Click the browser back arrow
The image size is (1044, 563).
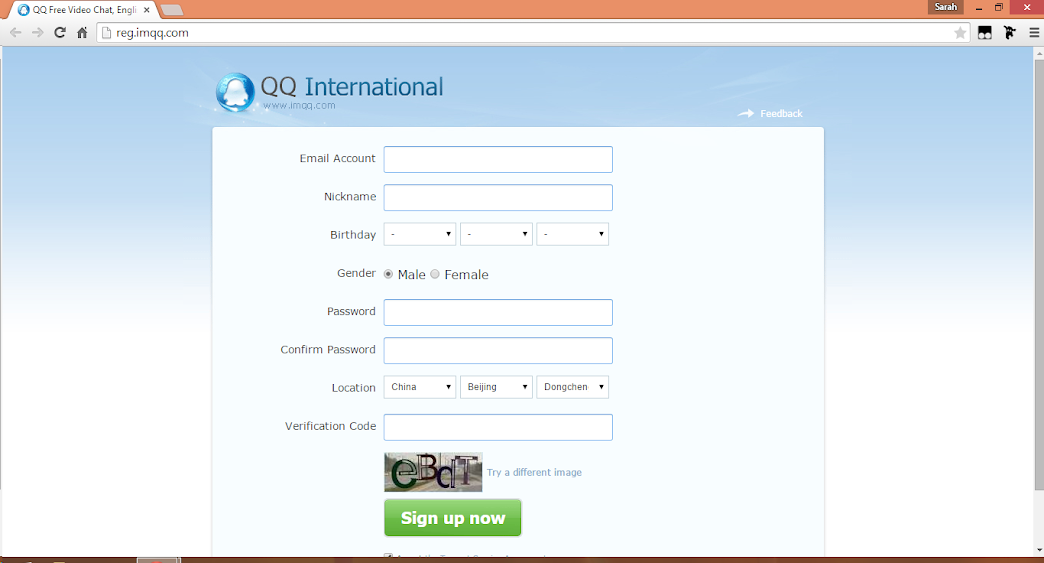point(15,33)
